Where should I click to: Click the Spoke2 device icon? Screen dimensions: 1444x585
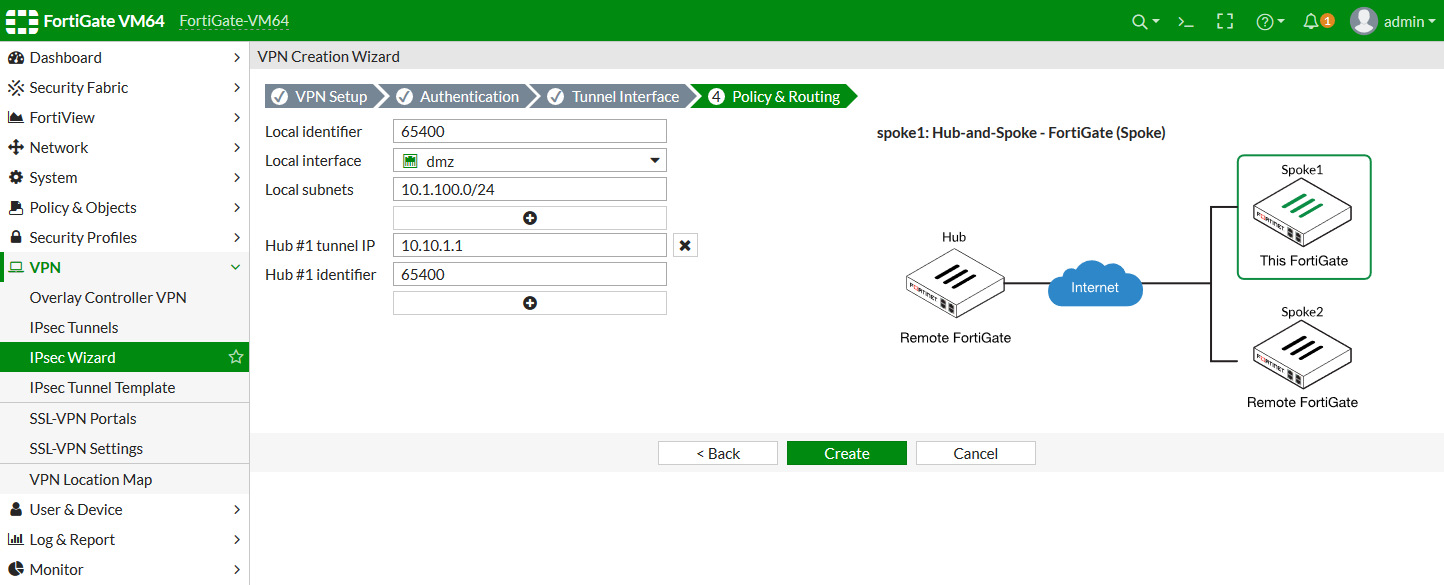pos(1302,356)
